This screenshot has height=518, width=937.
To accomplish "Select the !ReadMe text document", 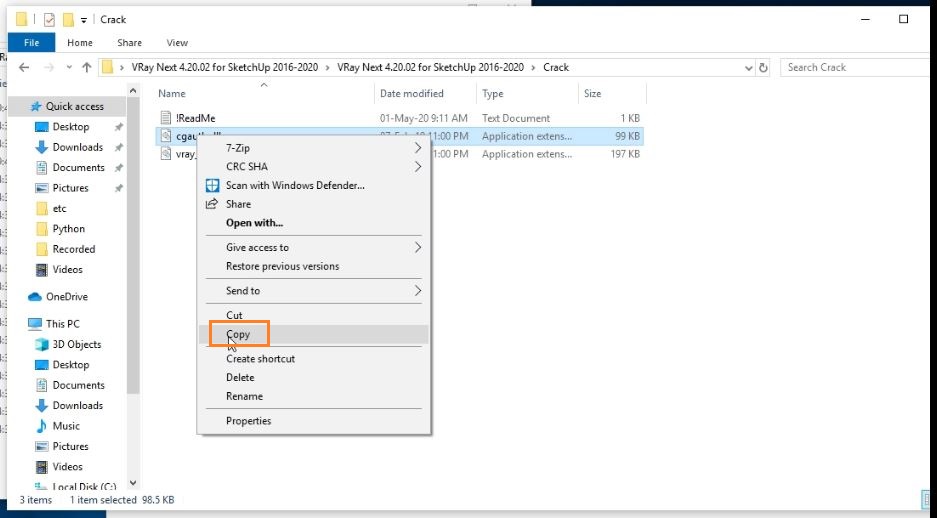I will pyautogui.click(x=195, y=118).
